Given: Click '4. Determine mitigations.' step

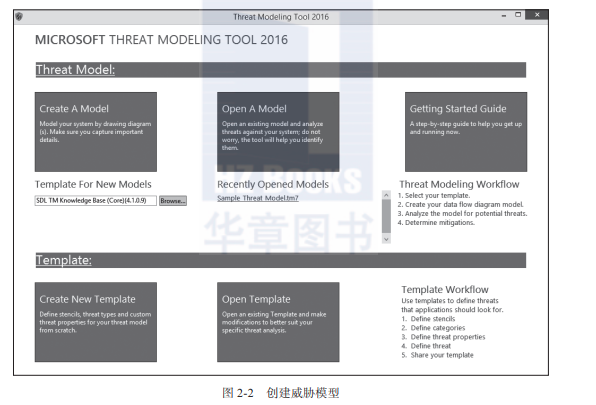Looking at the screenshot, I should [x=436, y=223].
